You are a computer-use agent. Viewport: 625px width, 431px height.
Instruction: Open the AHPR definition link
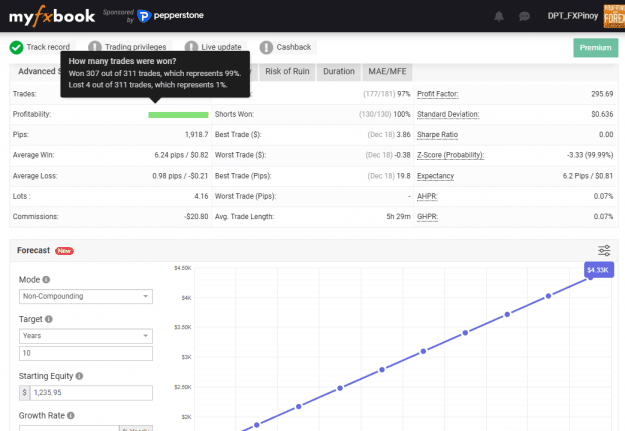pyautogui.click(x=427, y=196)
